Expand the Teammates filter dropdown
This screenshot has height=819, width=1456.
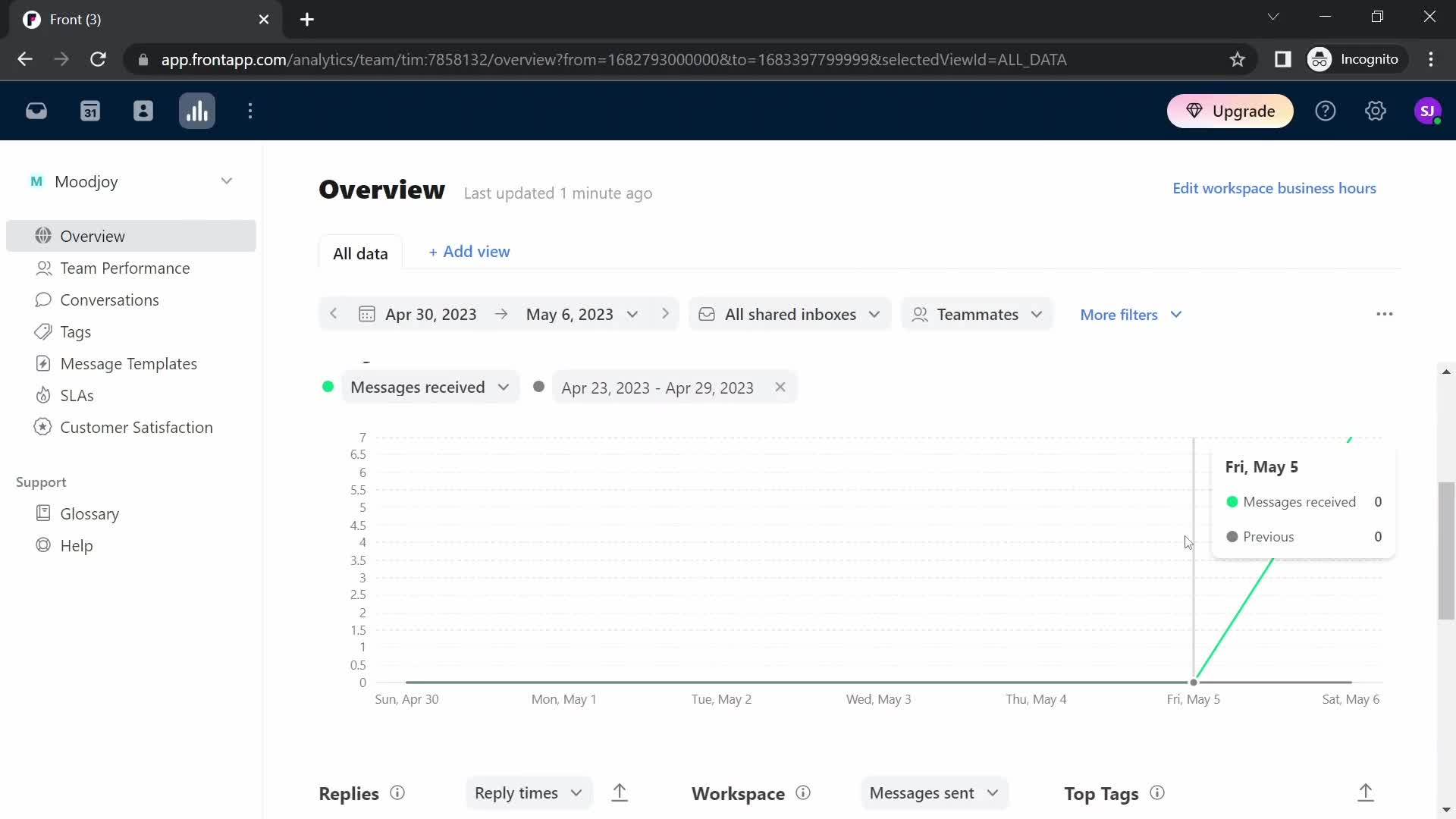click(978, 314)
